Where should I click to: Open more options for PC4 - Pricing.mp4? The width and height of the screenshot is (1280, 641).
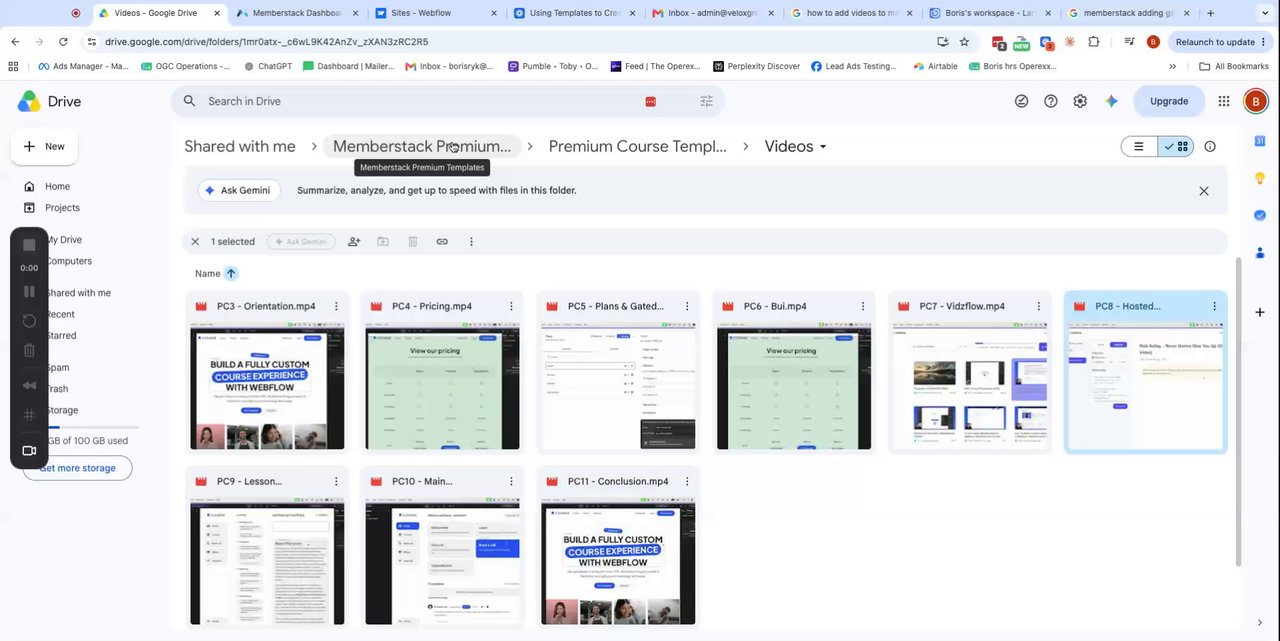click(511, 306)
